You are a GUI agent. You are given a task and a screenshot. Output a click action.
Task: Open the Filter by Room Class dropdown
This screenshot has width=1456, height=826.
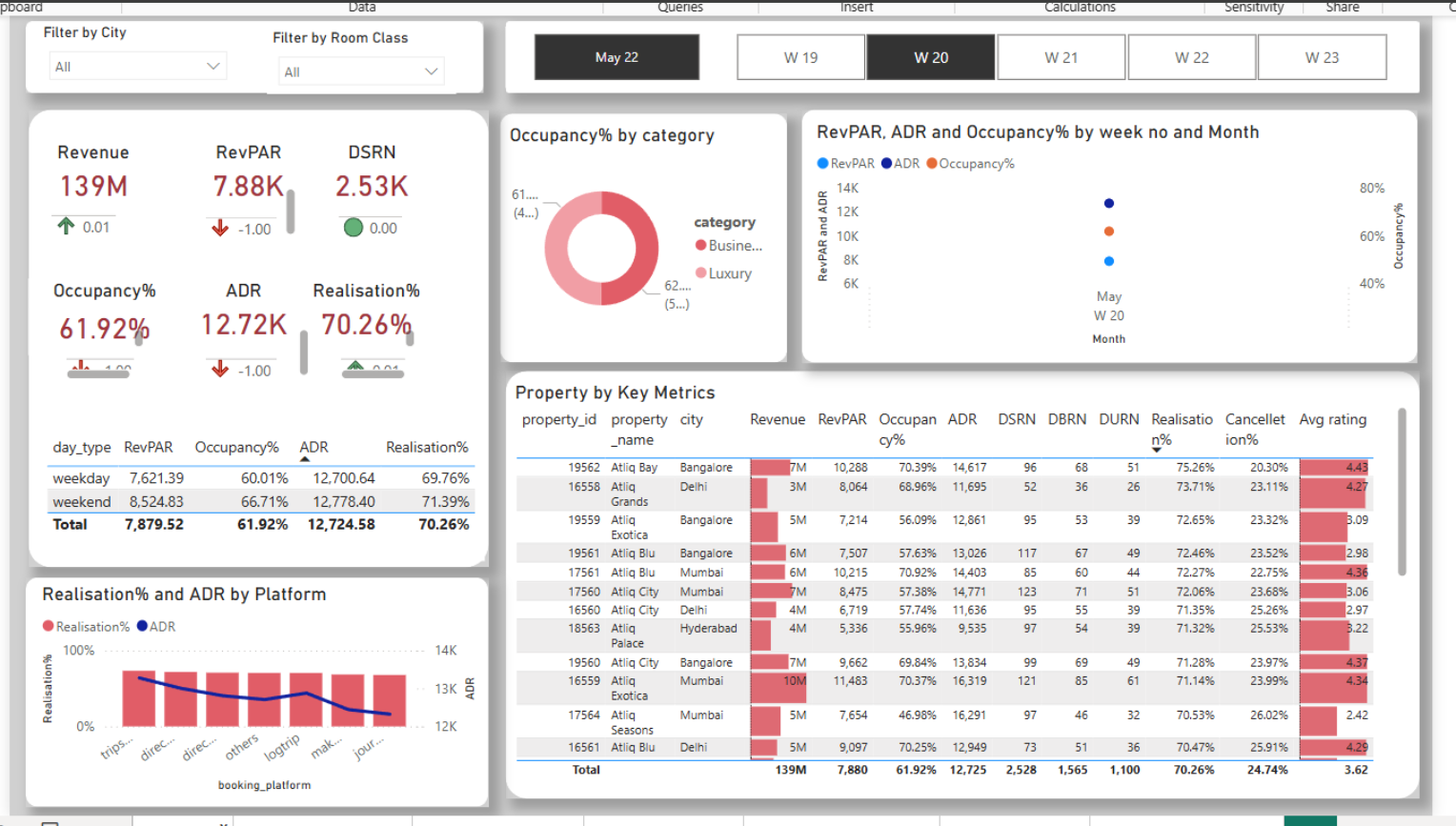434,71
